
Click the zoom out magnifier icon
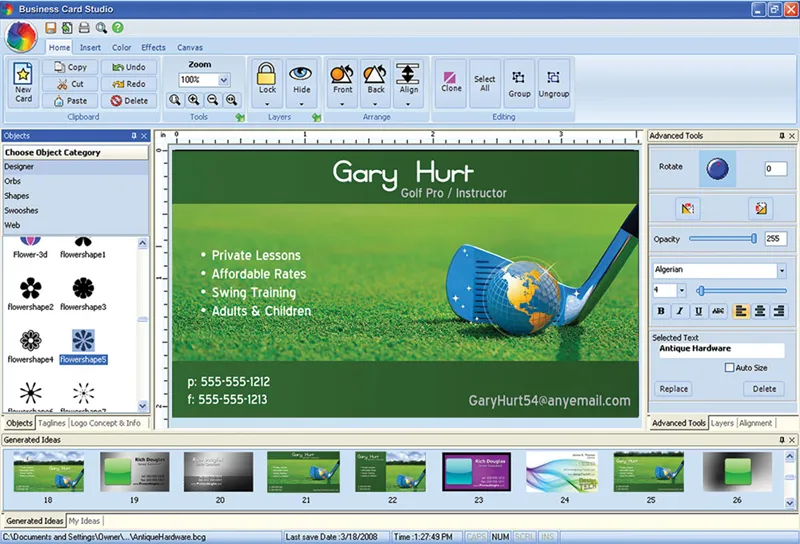pos(212,100)
